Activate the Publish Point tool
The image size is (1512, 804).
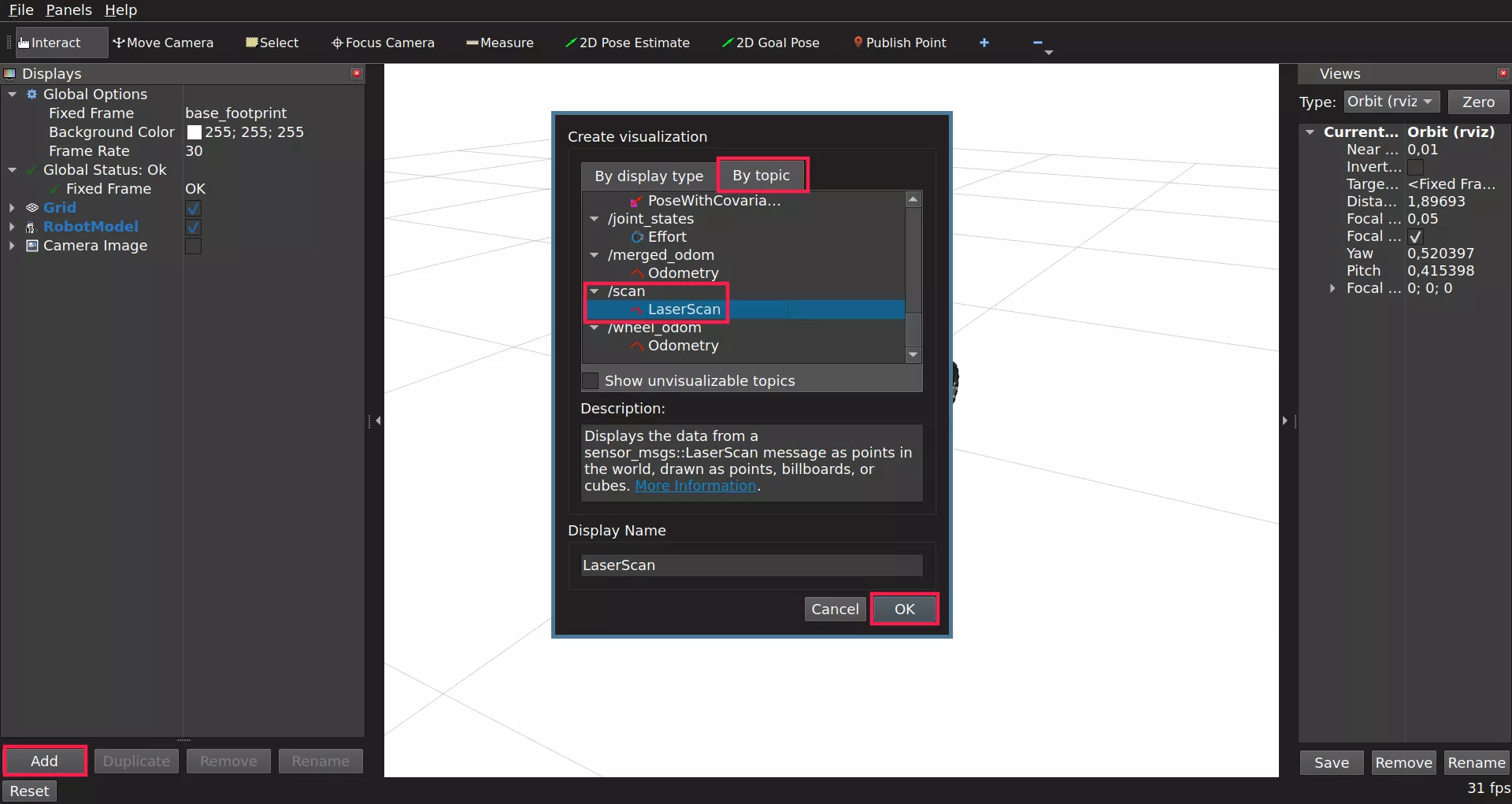tap(899, 43)
